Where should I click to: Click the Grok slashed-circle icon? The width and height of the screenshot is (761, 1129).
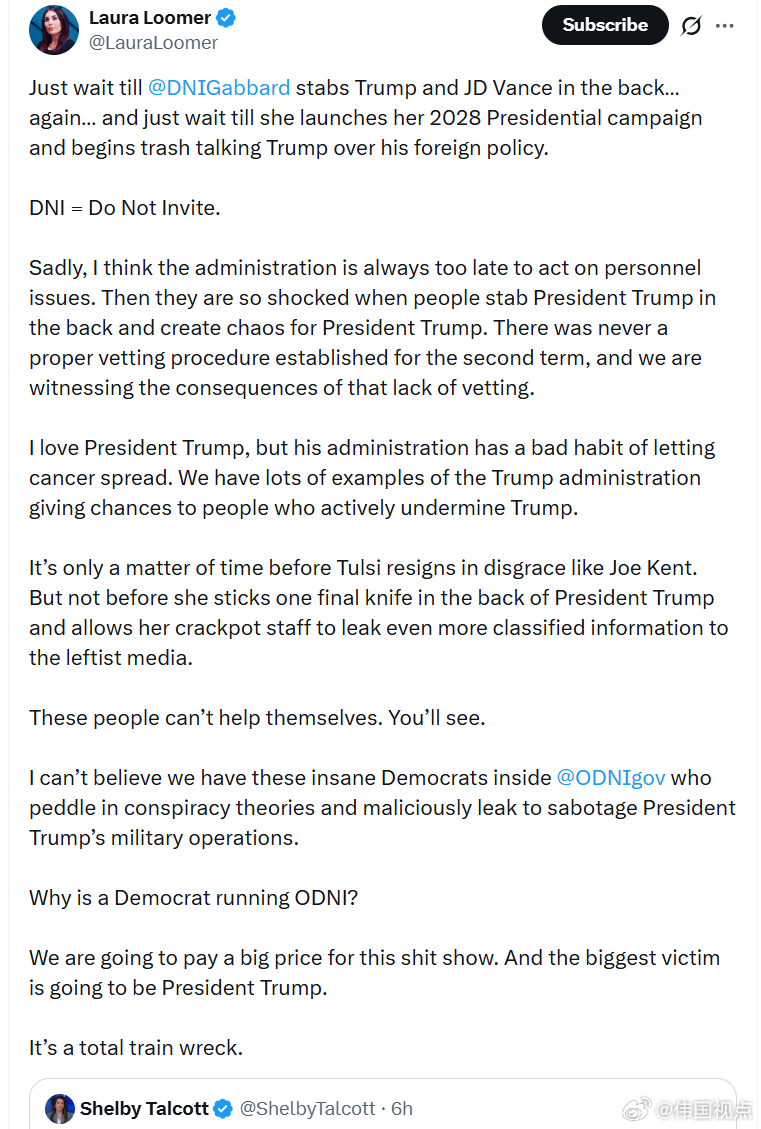(x=691, y=26)
